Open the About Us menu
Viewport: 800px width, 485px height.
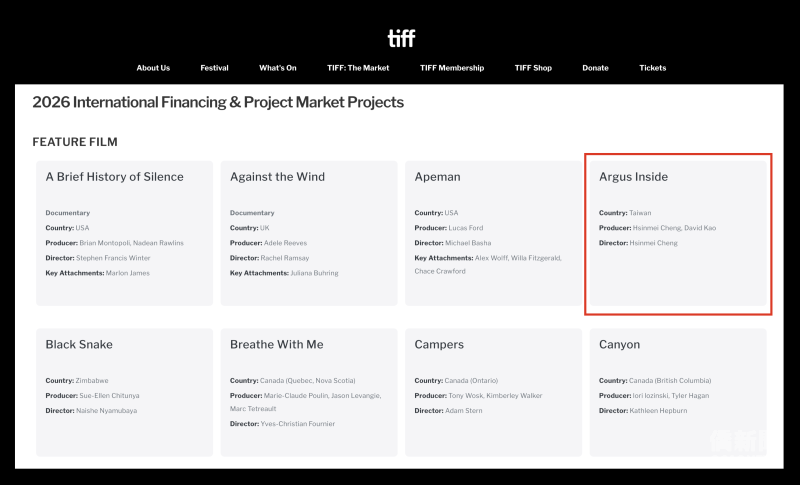coord(153,68)
